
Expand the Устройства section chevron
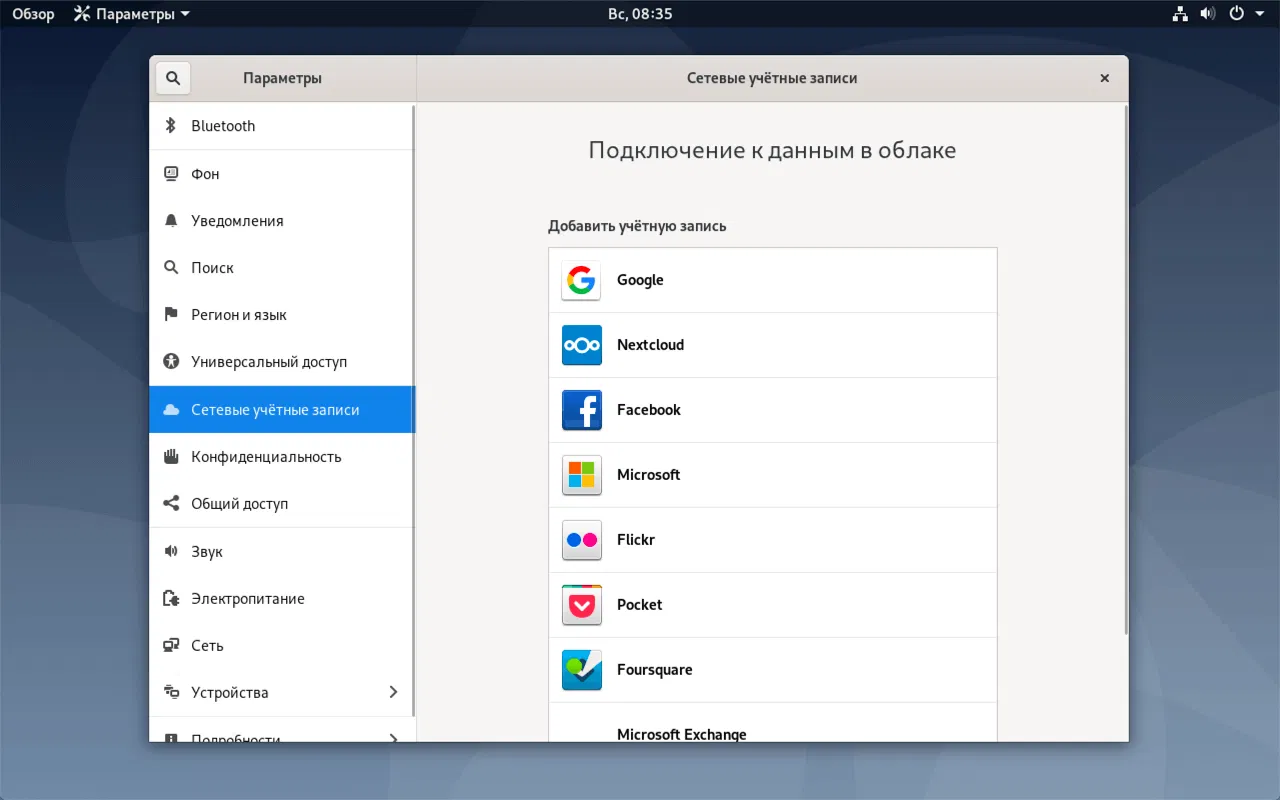[393, 692]
